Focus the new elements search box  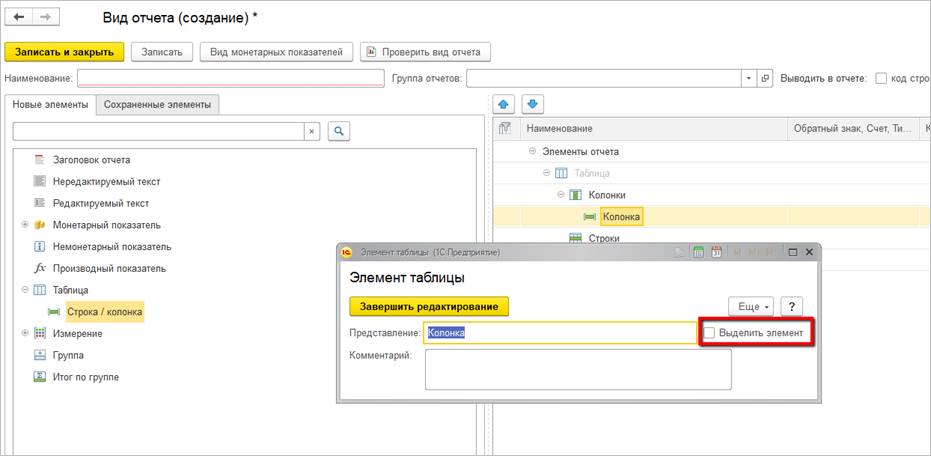(x=159, y=132)
